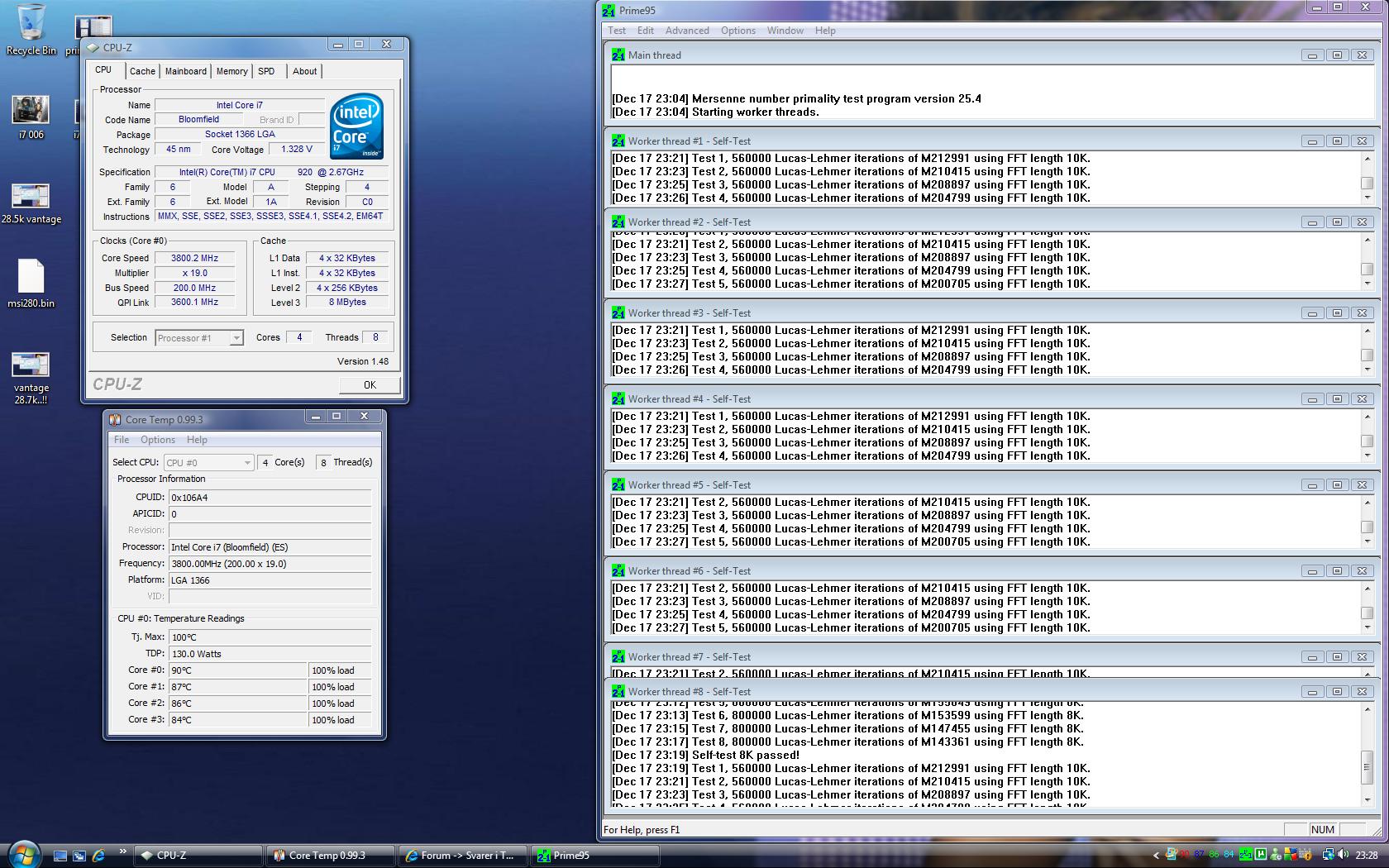Open the Options menu in Core Temp
The width and height of the screenshot is (1389, 868).
[158, 440]
